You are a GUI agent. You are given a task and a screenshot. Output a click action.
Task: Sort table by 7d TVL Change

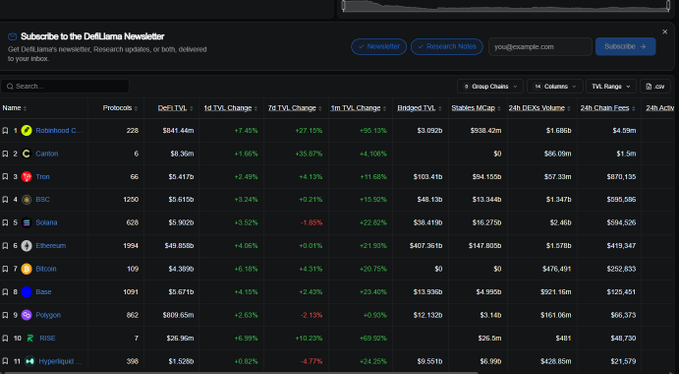click(x=295, y=108)
